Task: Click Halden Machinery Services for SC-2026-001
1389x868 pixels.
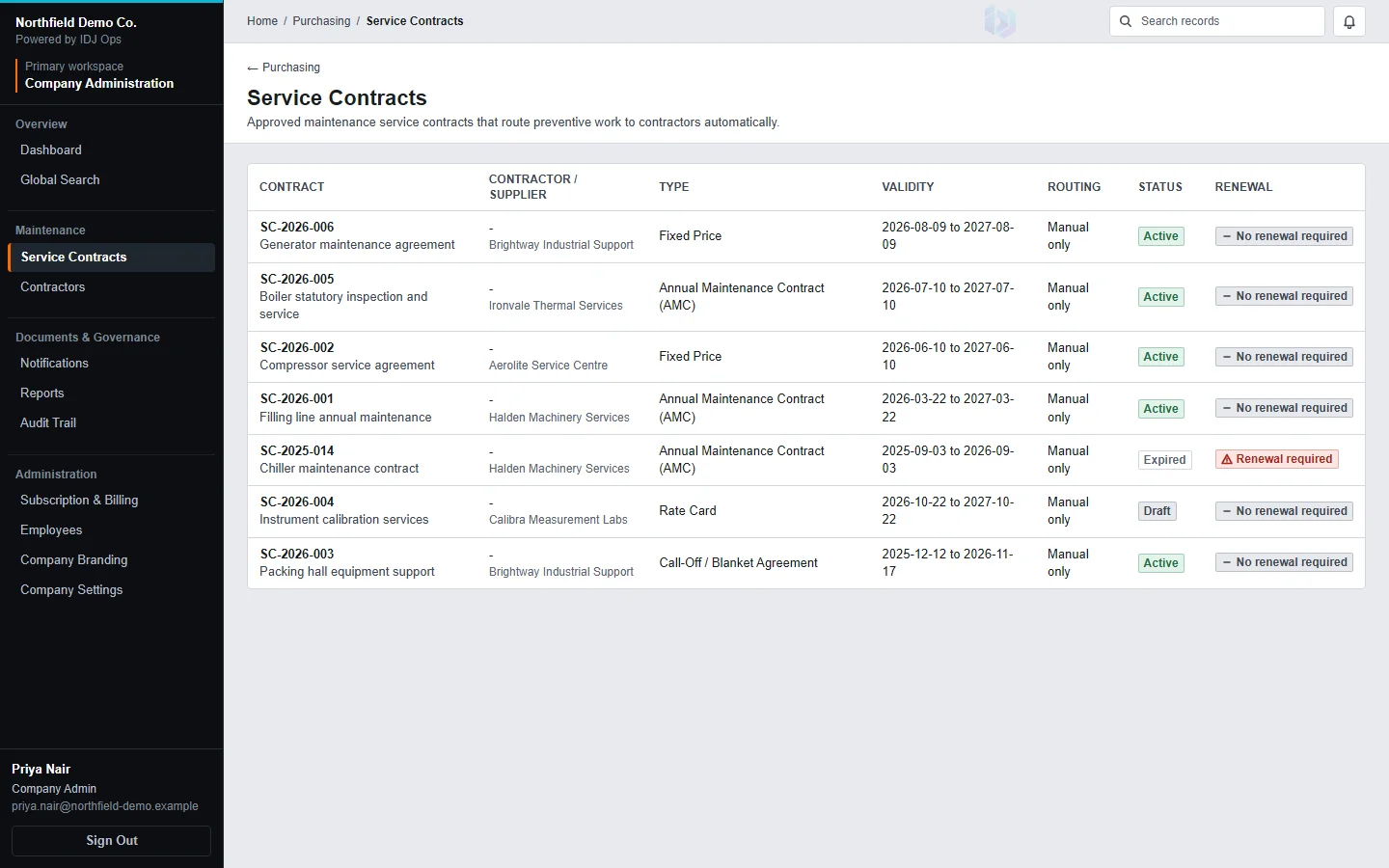Action: (x=558, y=418)
